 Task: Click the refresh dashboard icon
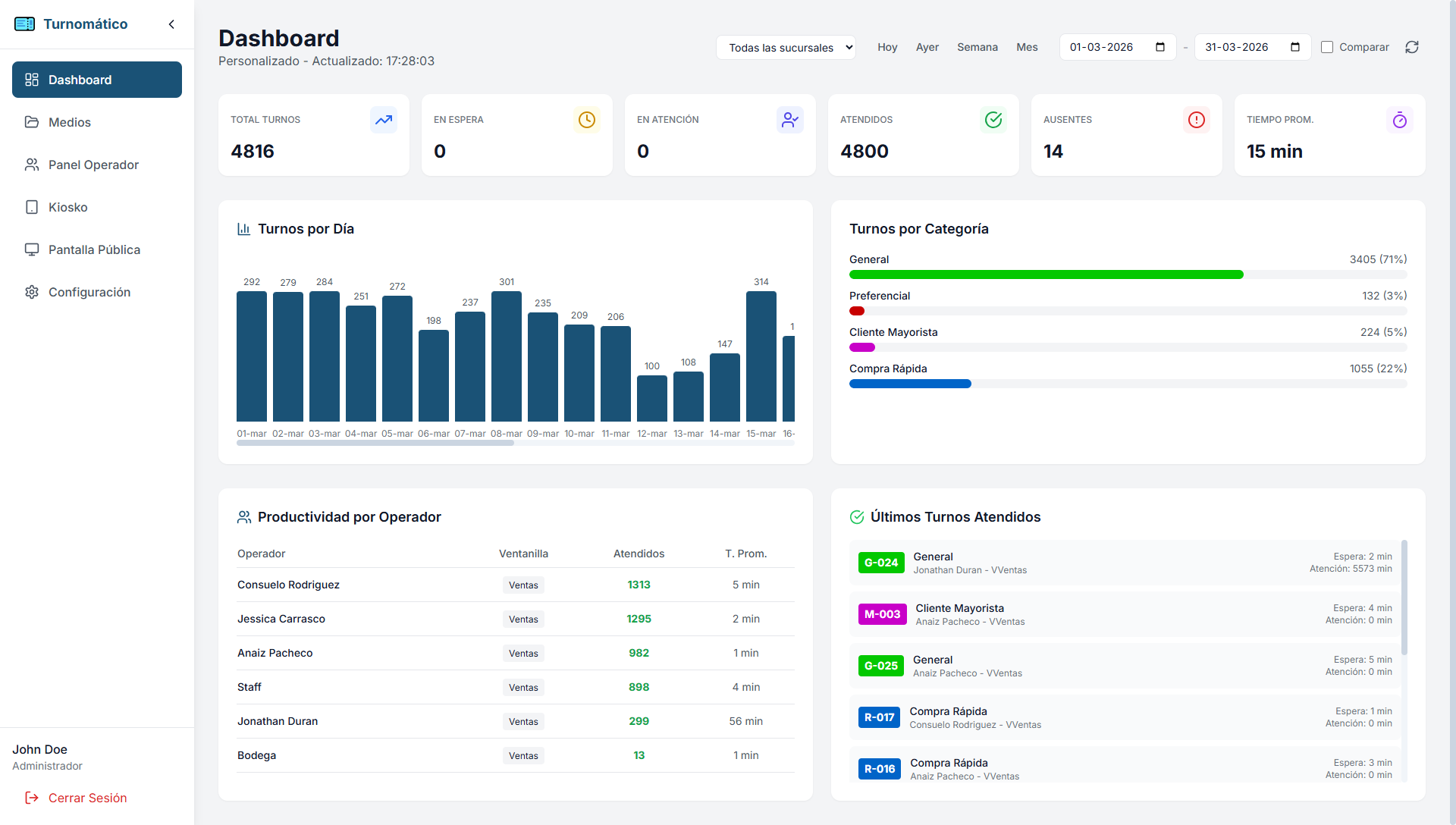[1411, 47]
